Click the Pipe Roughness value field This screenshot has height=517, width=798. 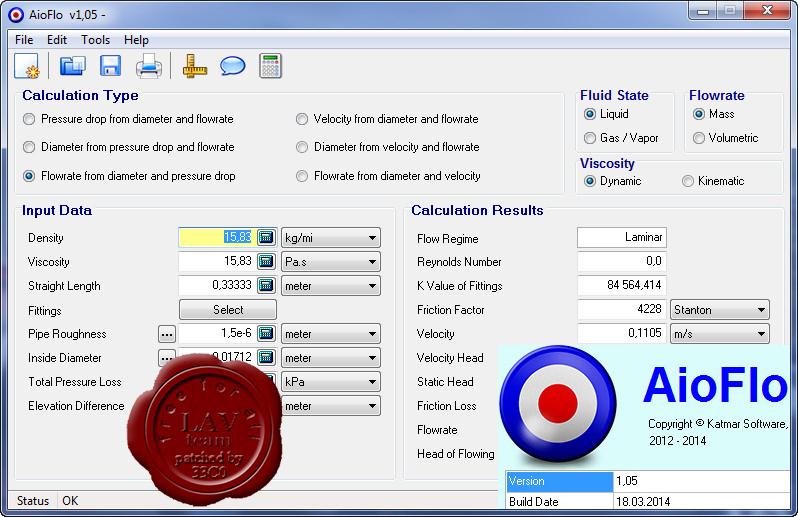pyautogui.click(x=217, y=333)
